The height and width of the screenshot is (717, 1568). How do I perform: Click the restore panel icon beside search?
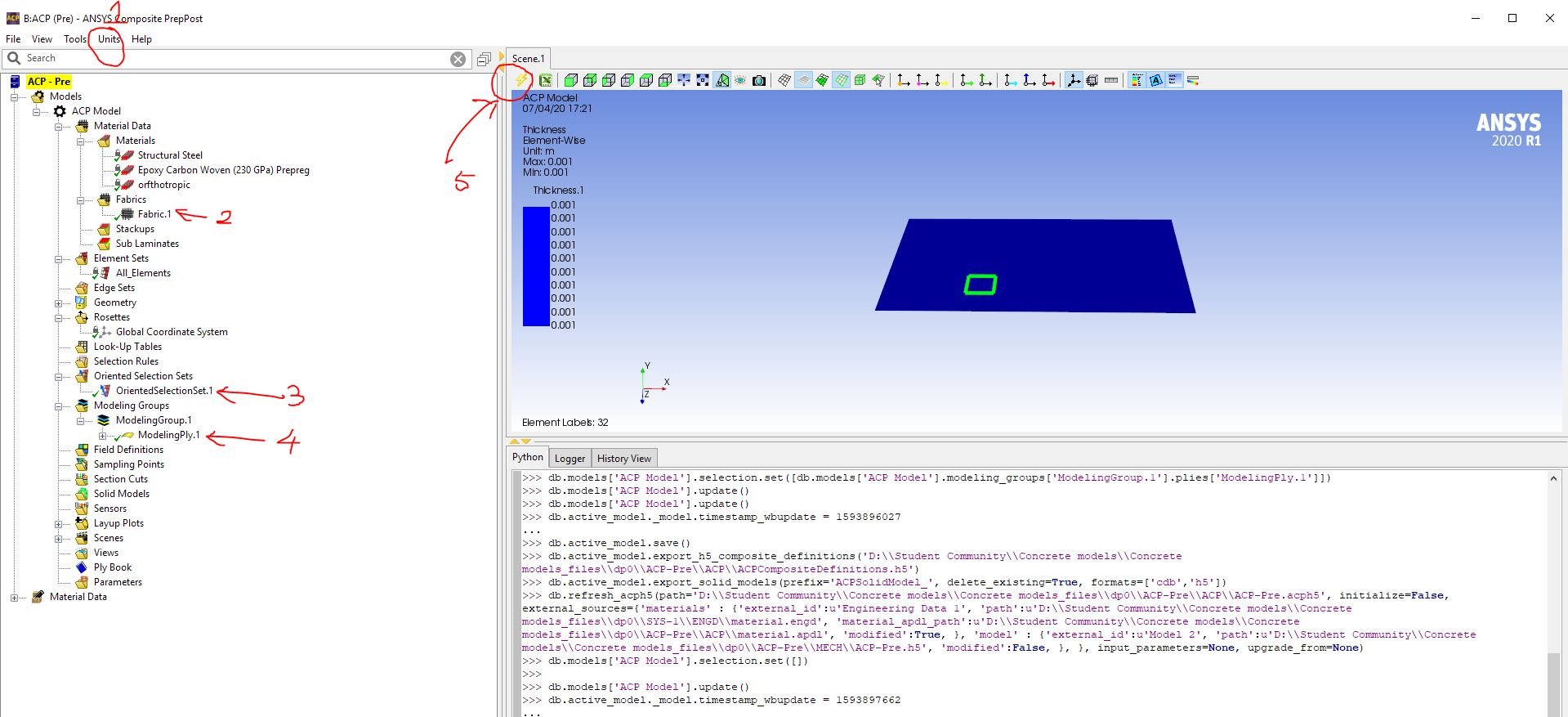[484, 59]
